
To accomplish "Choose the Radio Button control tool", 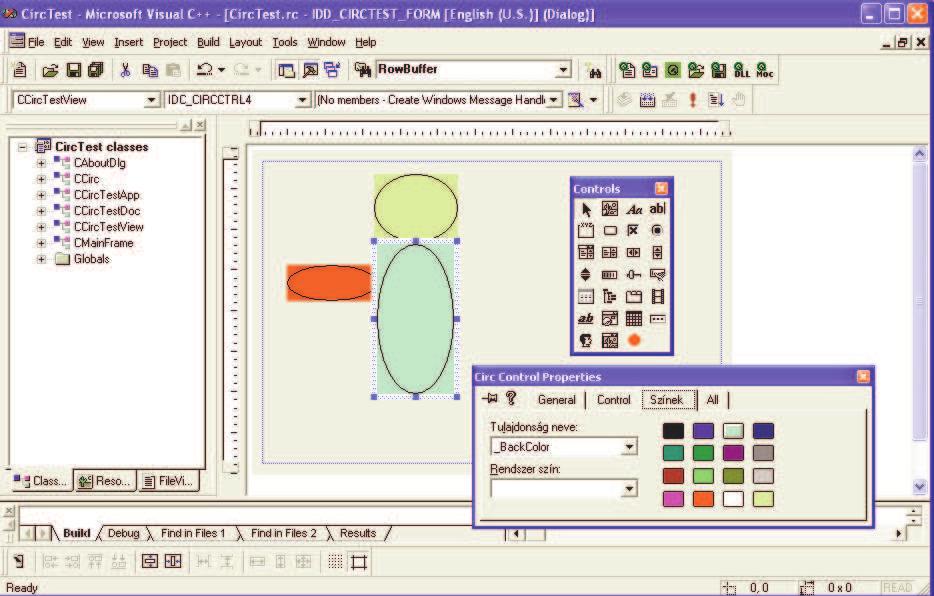I will (x=657, y=231).
